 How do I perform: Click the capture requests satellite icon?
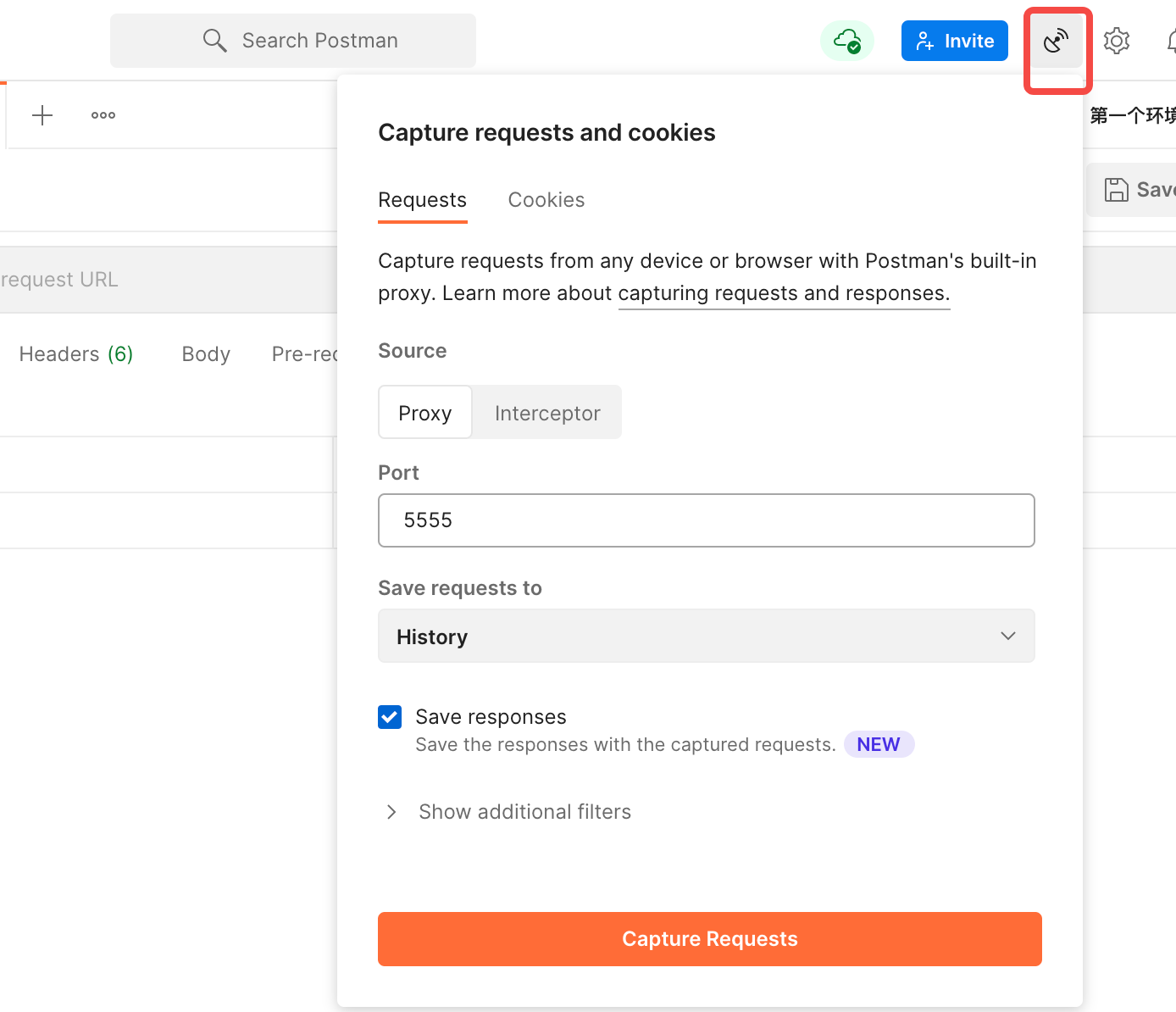coord(1056,41)
